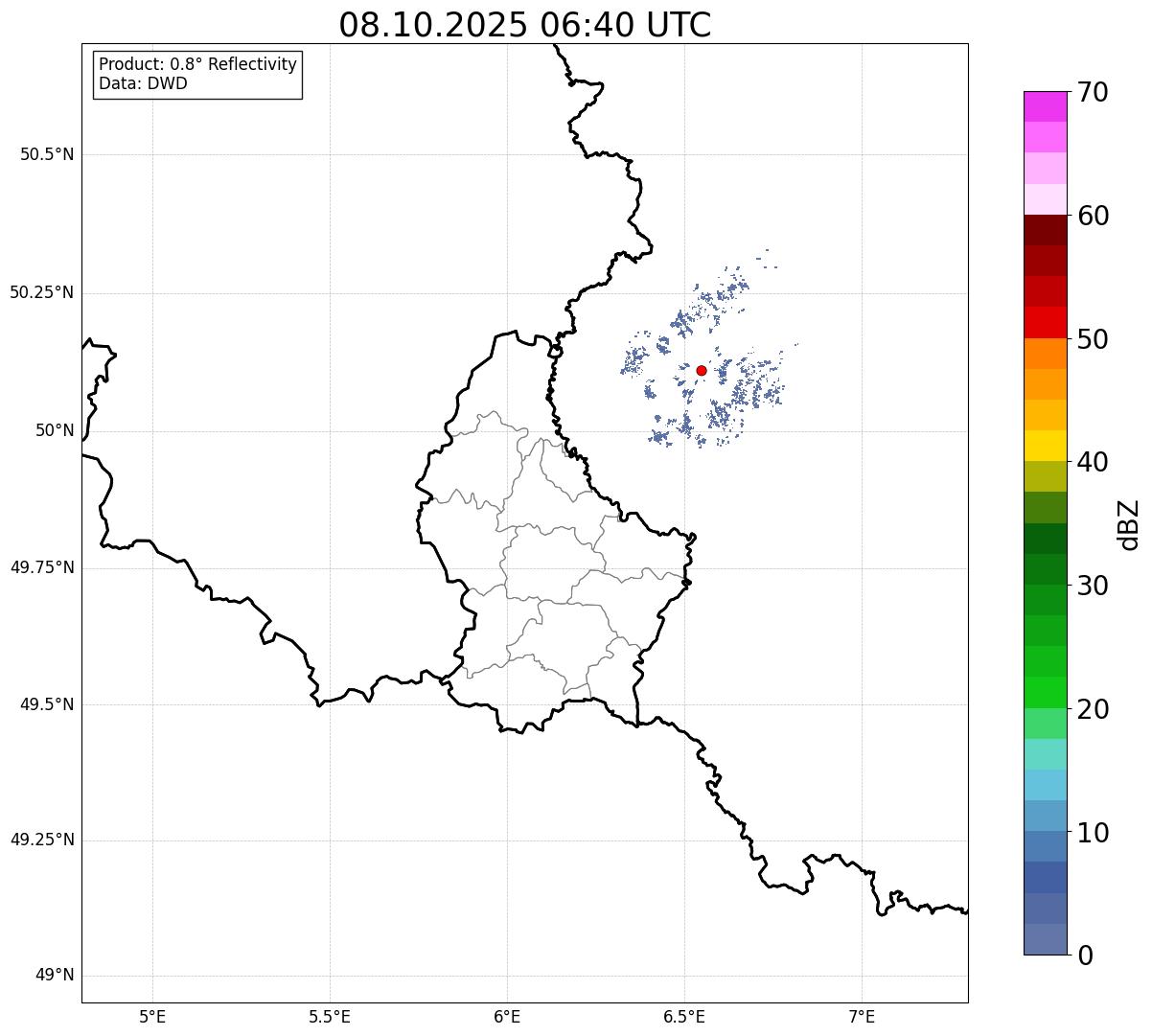Pick the bright green swatch just above 20 dBZ
1152x1036 pixels.
point(1046,692)
